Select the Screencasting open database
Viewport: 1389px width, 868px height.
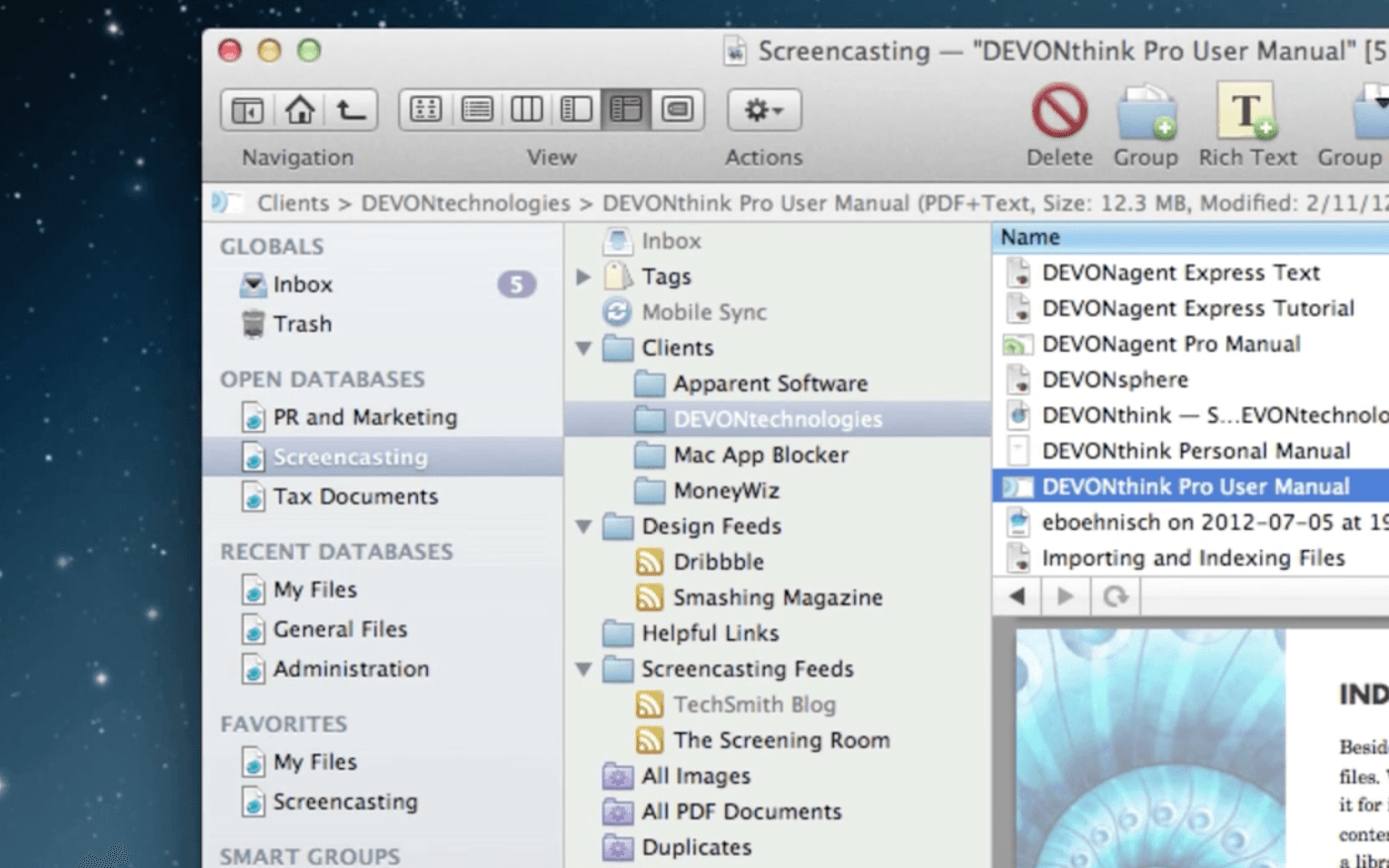[x=382, y=457]
